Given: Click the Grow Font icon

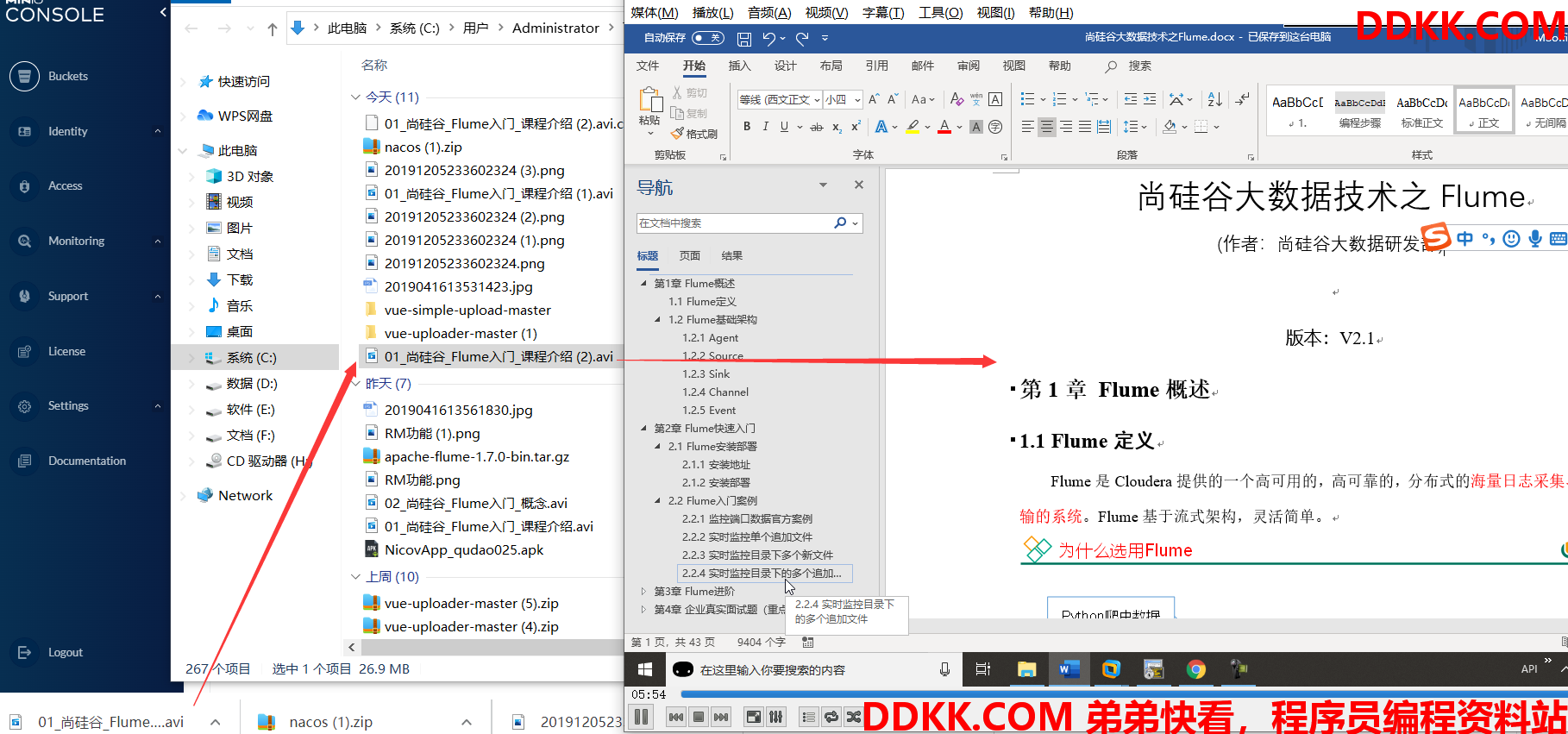Looking at the screenshot, I should pyautogui.click(x=875, y=99).
